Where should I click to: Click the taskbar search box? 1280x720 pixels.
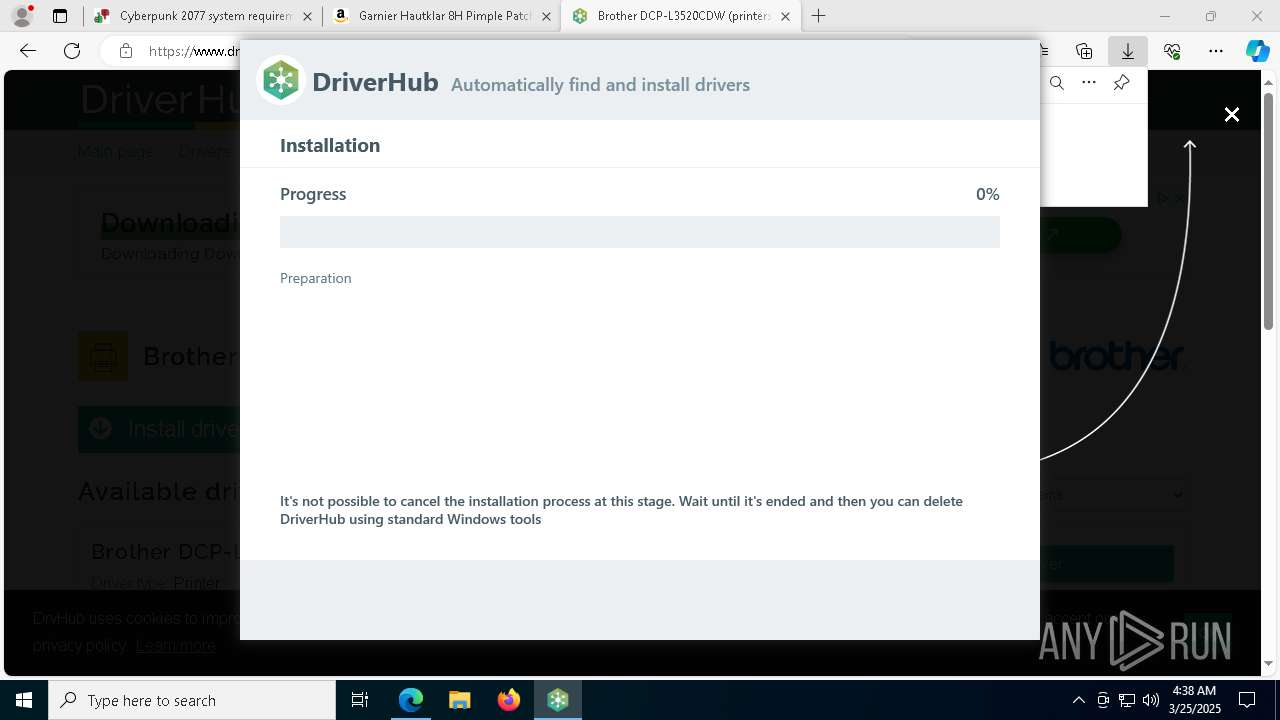click(x=192, y=700)
